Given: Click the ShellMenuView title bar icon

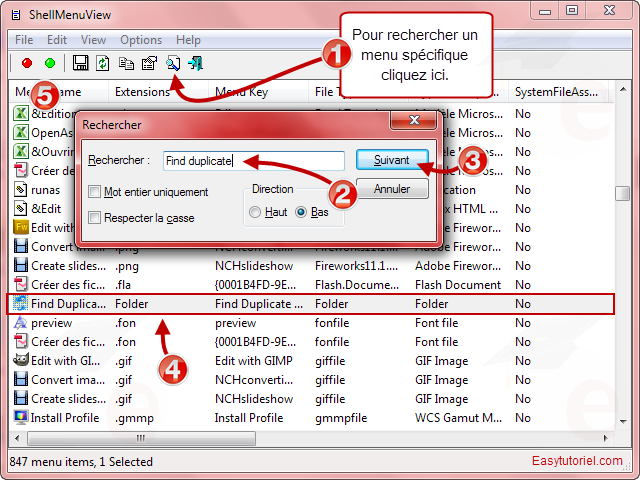Looking at the screenshot, I should (16, 15).
